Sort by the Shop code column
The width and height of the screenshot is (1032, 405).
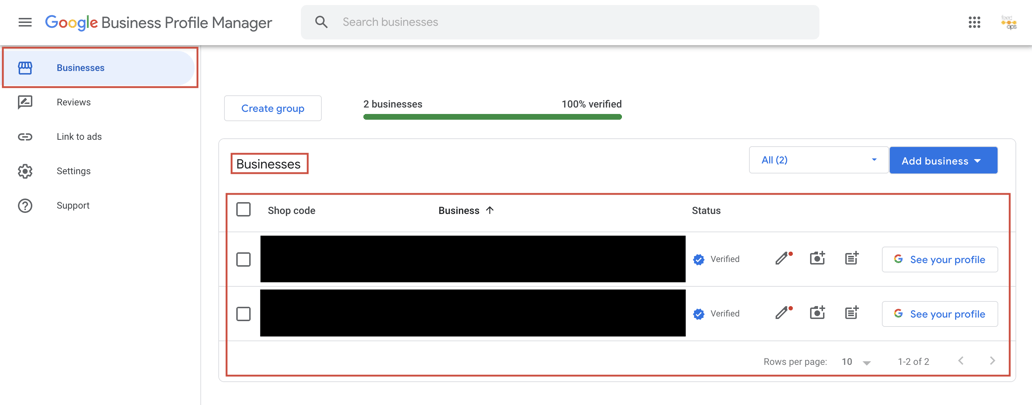[292, 211]
